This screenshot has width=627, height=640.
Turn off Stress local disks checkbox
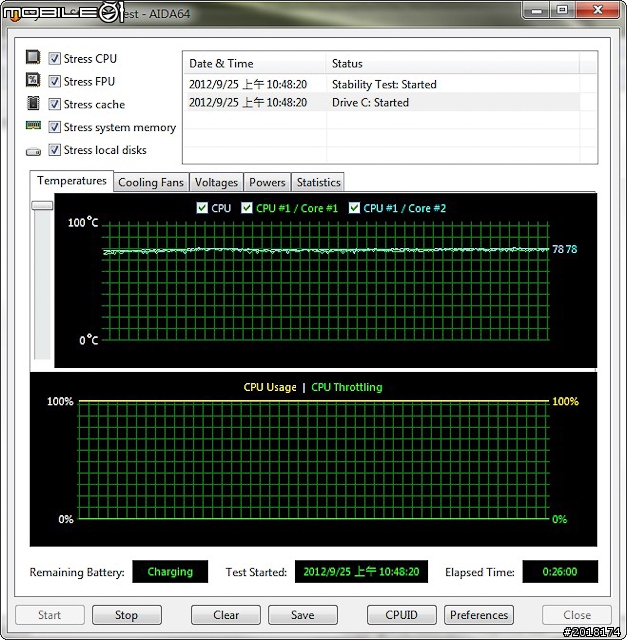click(x=54, y=150)
